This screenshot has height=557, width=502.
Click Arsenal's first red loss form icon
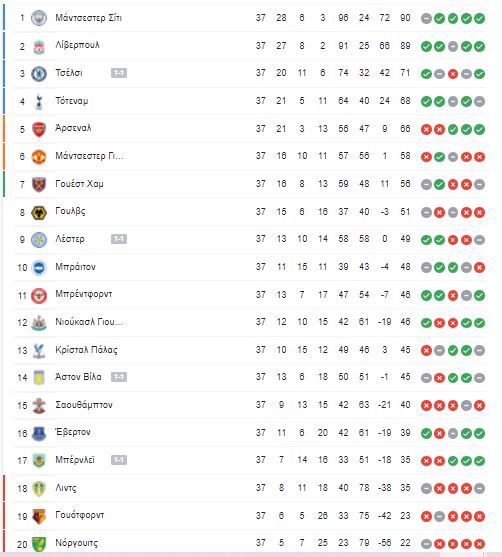pyautogui.click(x=426, y=130)
